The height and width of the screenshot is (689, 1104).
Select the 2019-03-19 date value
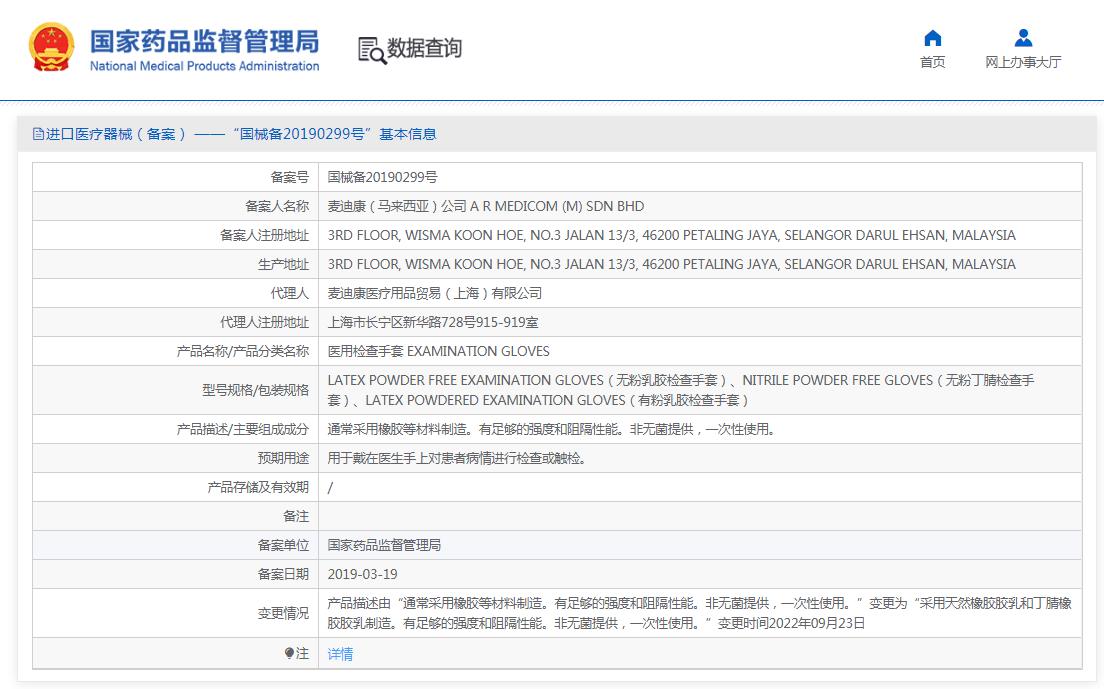coord(362,574)
